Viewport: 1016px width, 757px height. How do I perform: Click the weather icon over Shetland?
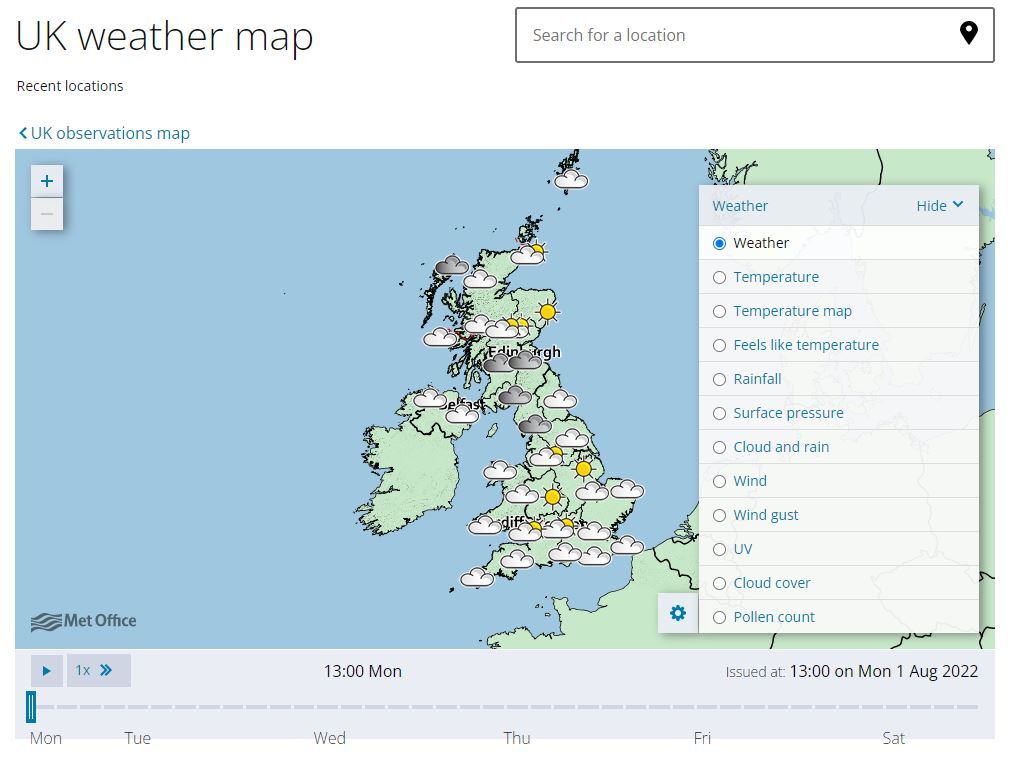pyautogui.click(x=571, y=180)
